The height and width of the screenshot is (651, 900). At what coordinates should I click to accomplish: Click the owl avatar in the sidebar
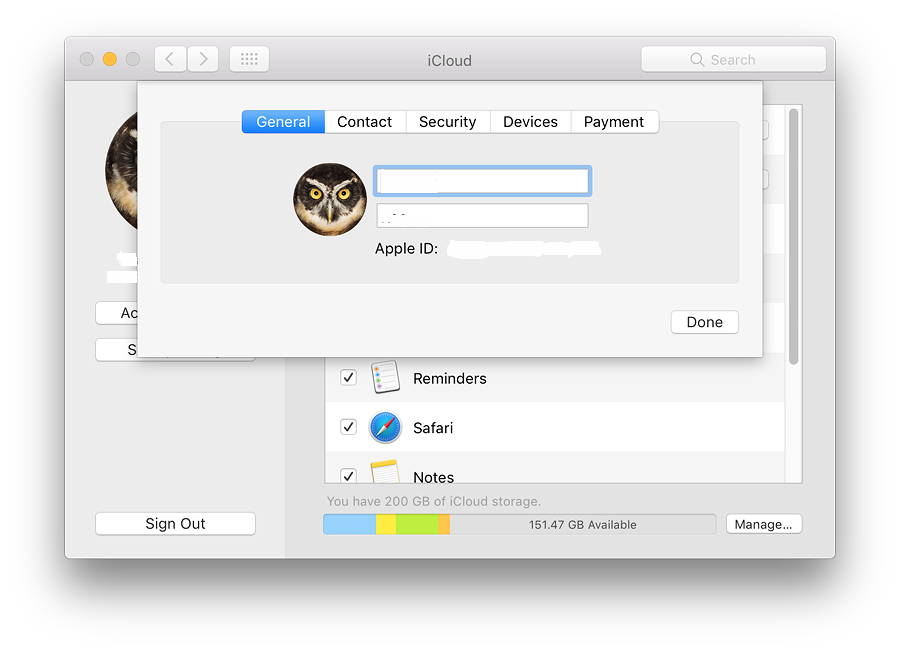[121, 170]
